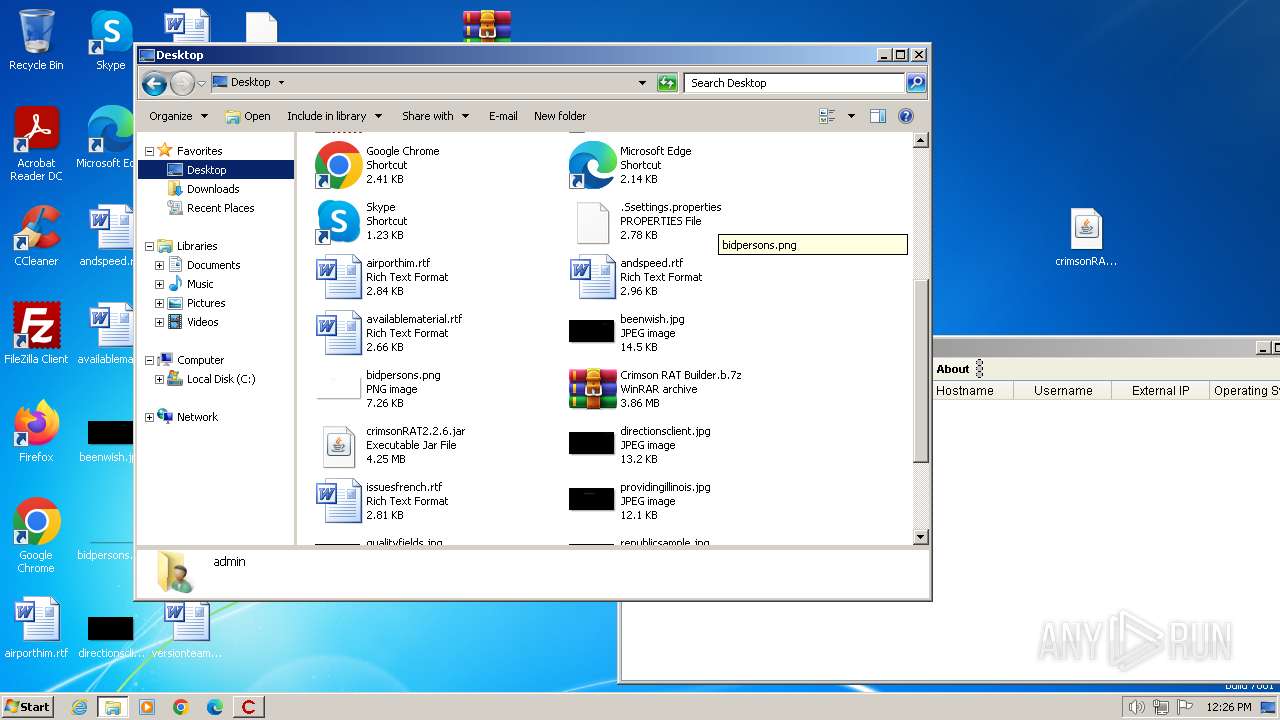Click the Search Desktop input field
The image size is (1280, 720).
point(795,83)
